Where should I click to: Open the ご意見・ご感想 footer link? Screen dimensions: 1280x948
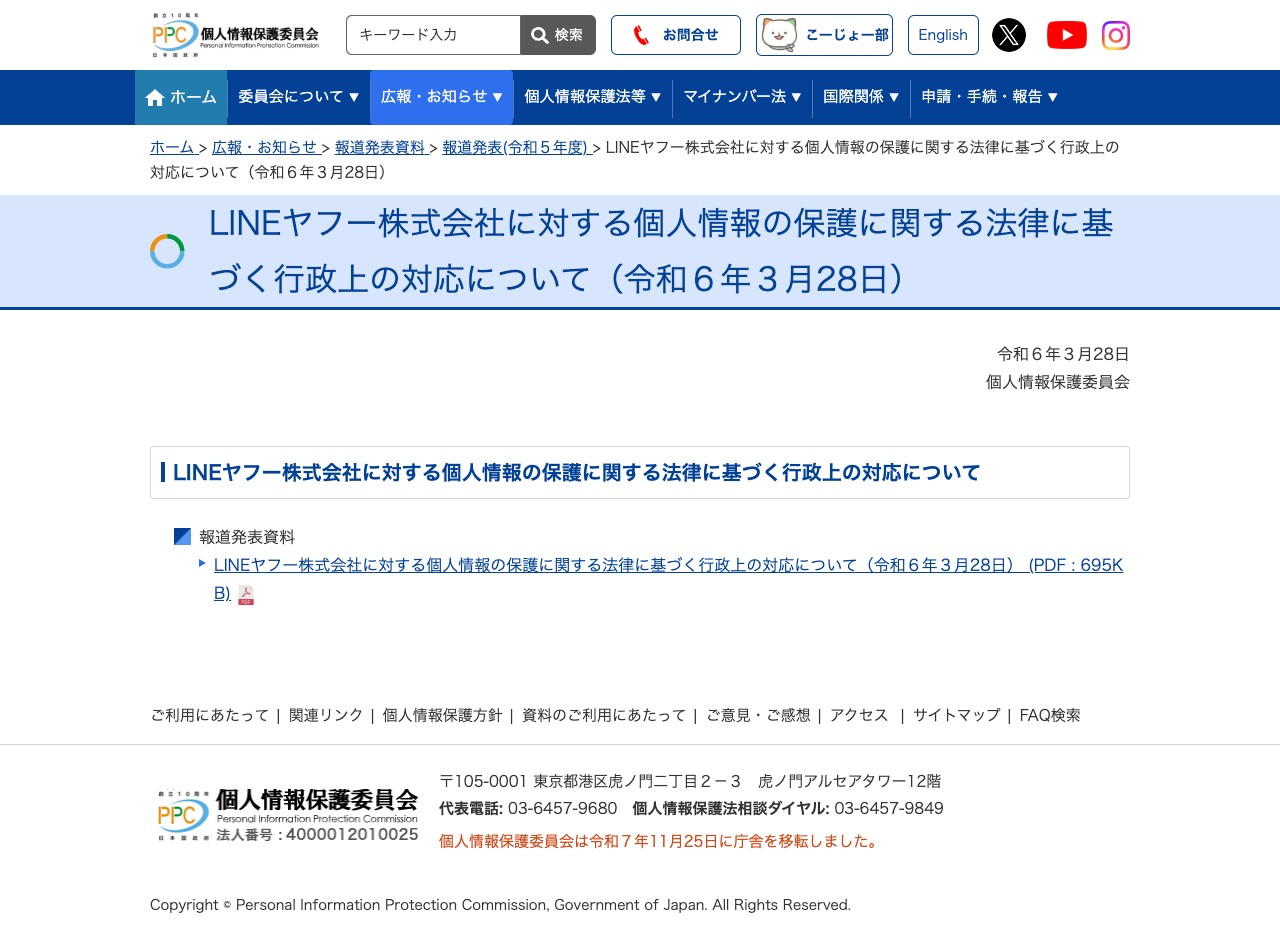[x=758, y=715]
